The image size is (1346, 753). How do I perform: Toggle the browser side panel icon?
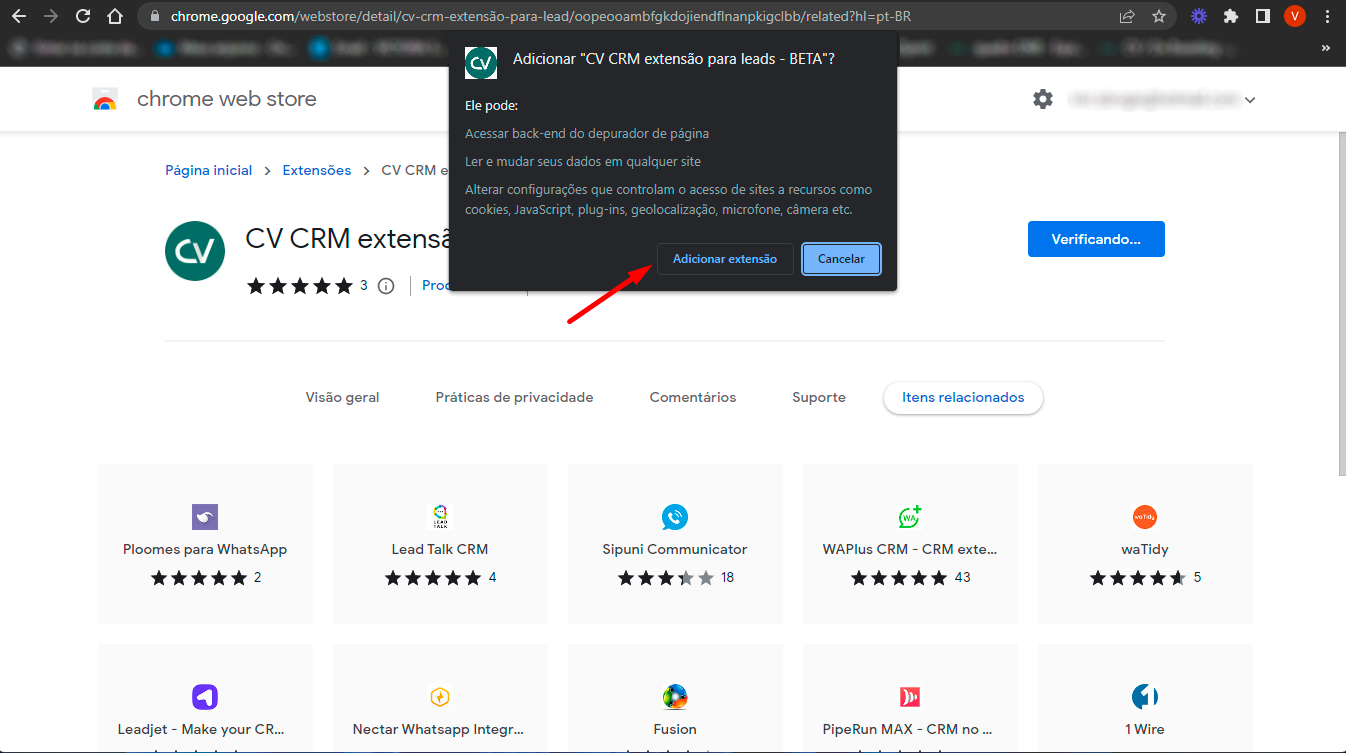[x=1263, y=16]
